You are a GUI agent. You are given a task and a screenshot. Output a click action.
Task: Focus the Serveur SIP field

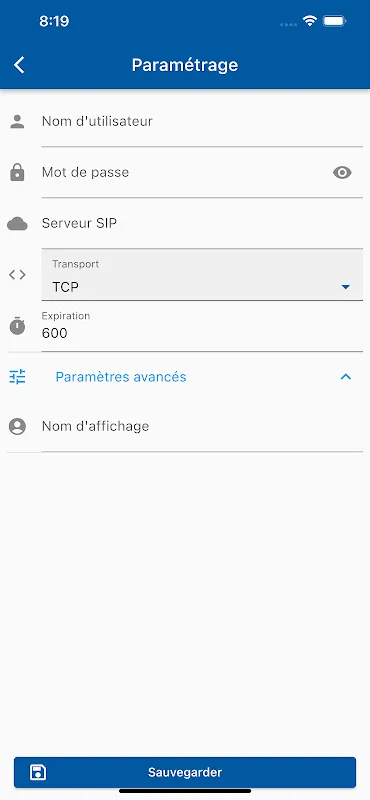pos(202,223)
